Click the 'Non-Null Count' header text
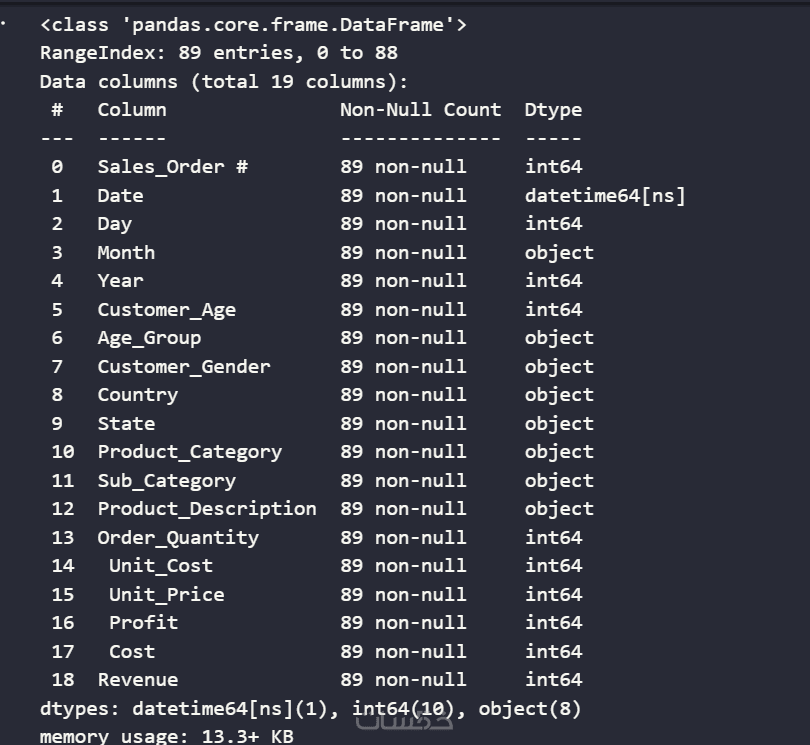This screenshot has height=745, width=810. pos(420,109)
